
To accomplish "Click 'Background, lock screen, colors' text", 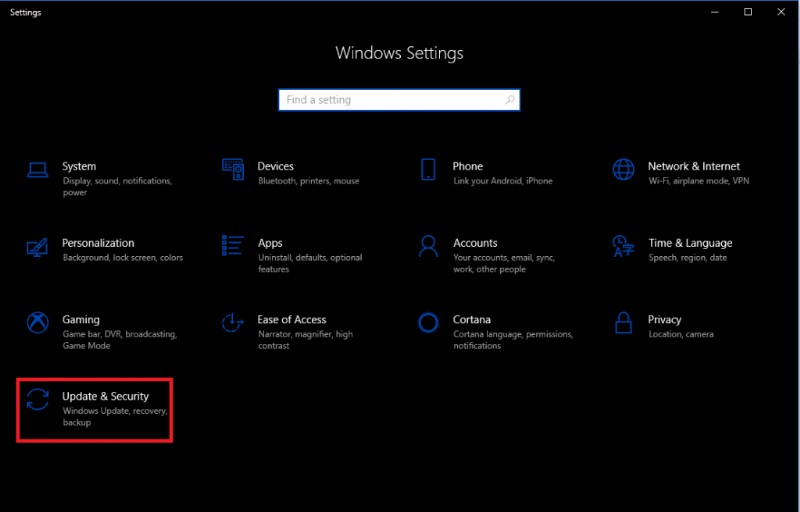I will (x=122, y=258).
